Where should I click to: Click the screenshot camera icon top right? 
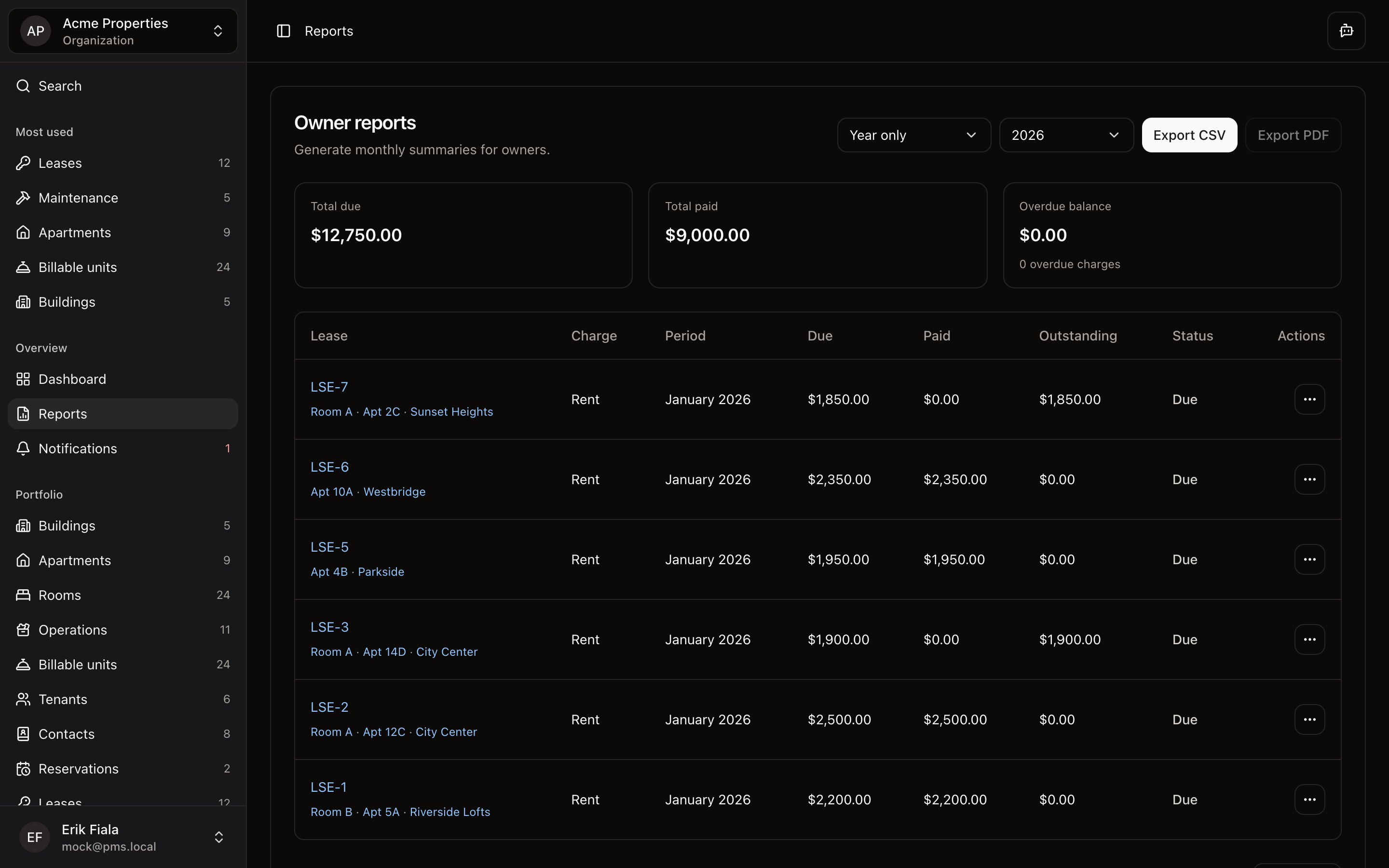(1346, 30)
